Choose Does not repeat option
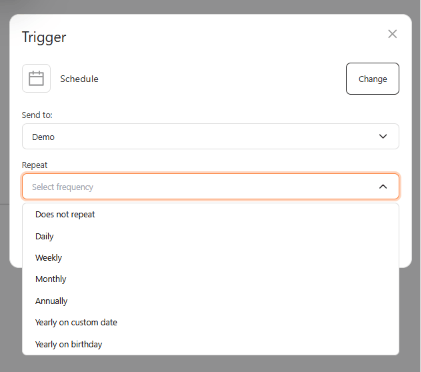The width and height of the screenshot is (421, 372). [x=211, y=214]
